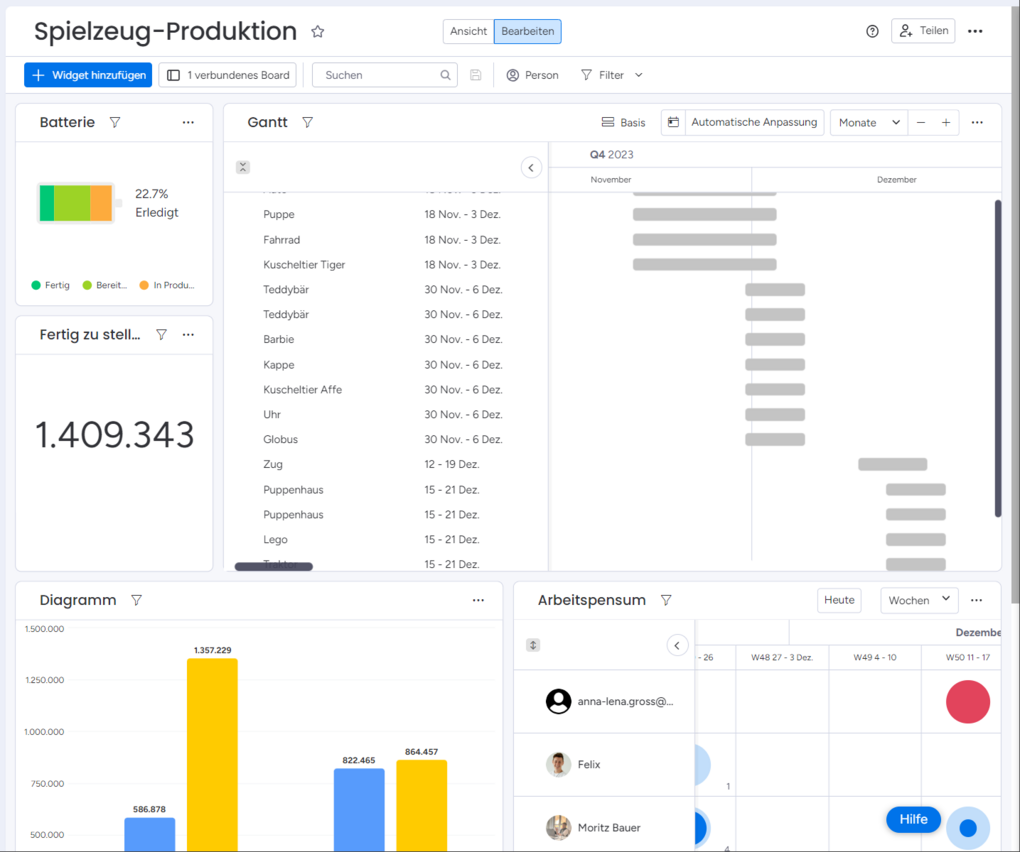Click the yellow bar labeled 864.457
The height and width of the screenshot is (852, 1020).
(422, 806)
